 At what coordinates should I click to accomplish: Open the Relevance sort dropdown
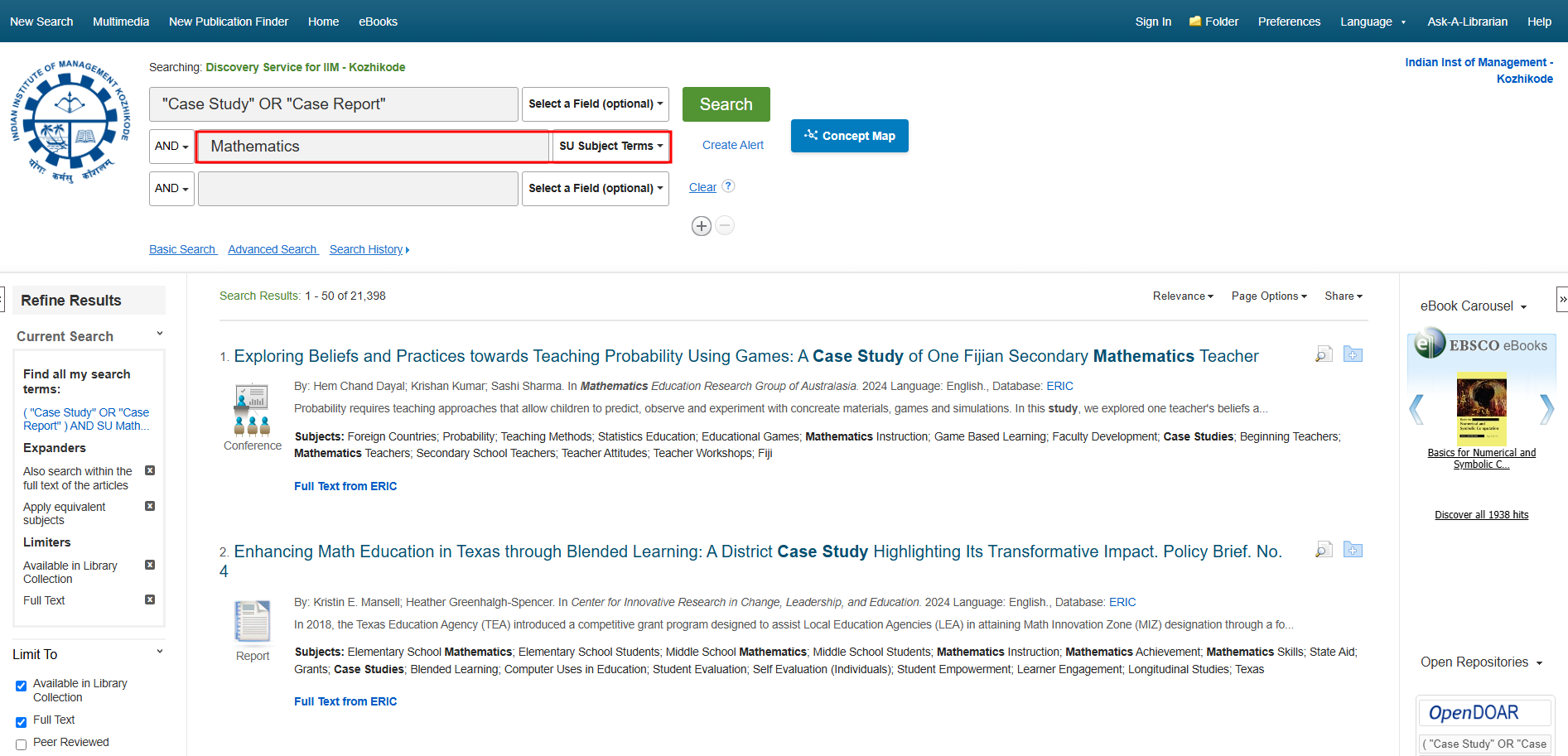click(1182, 296)
